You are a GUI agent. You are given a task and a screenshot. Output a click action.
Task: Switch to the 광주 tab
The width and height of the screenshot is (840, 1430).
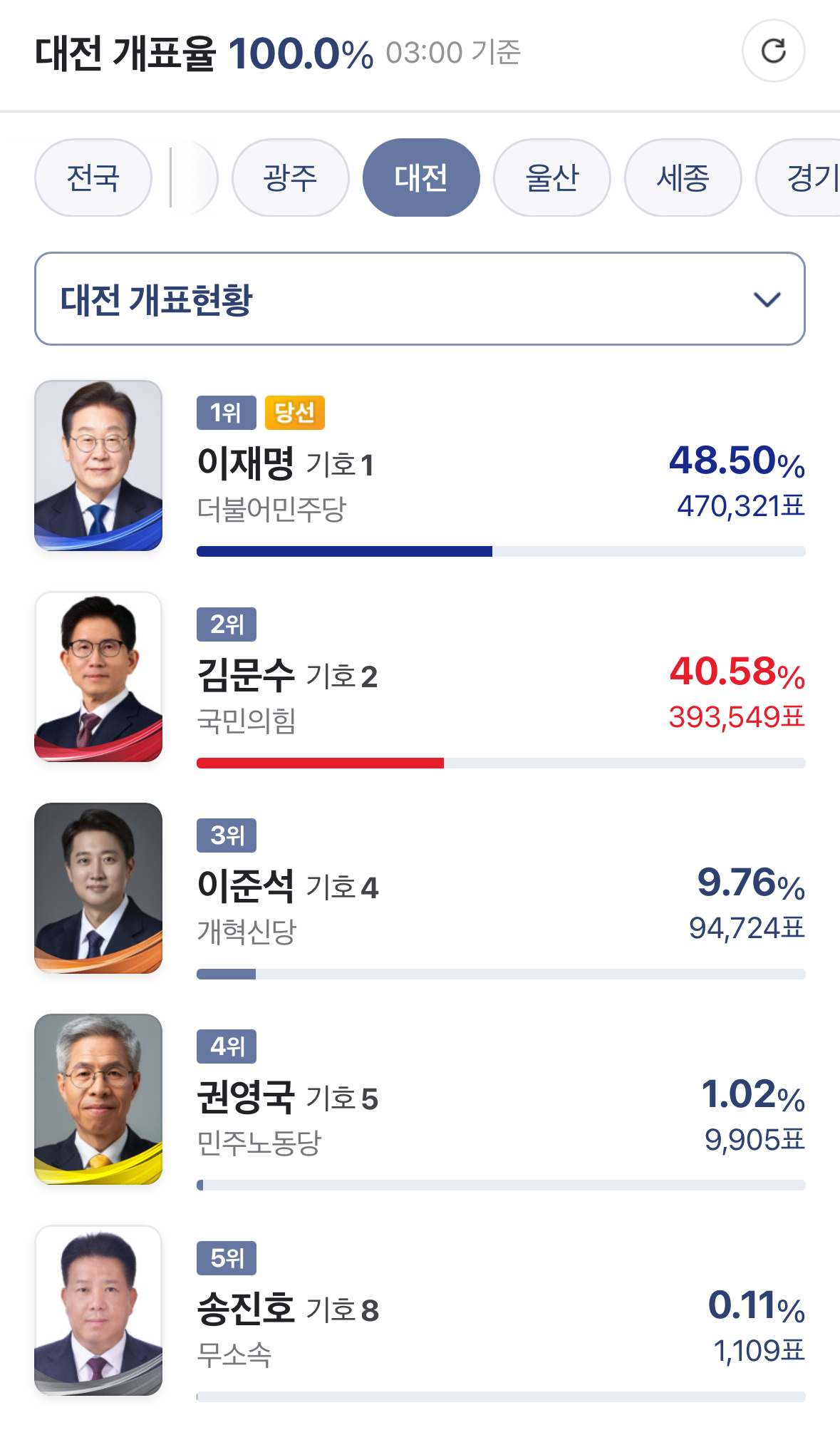(290, 178)
